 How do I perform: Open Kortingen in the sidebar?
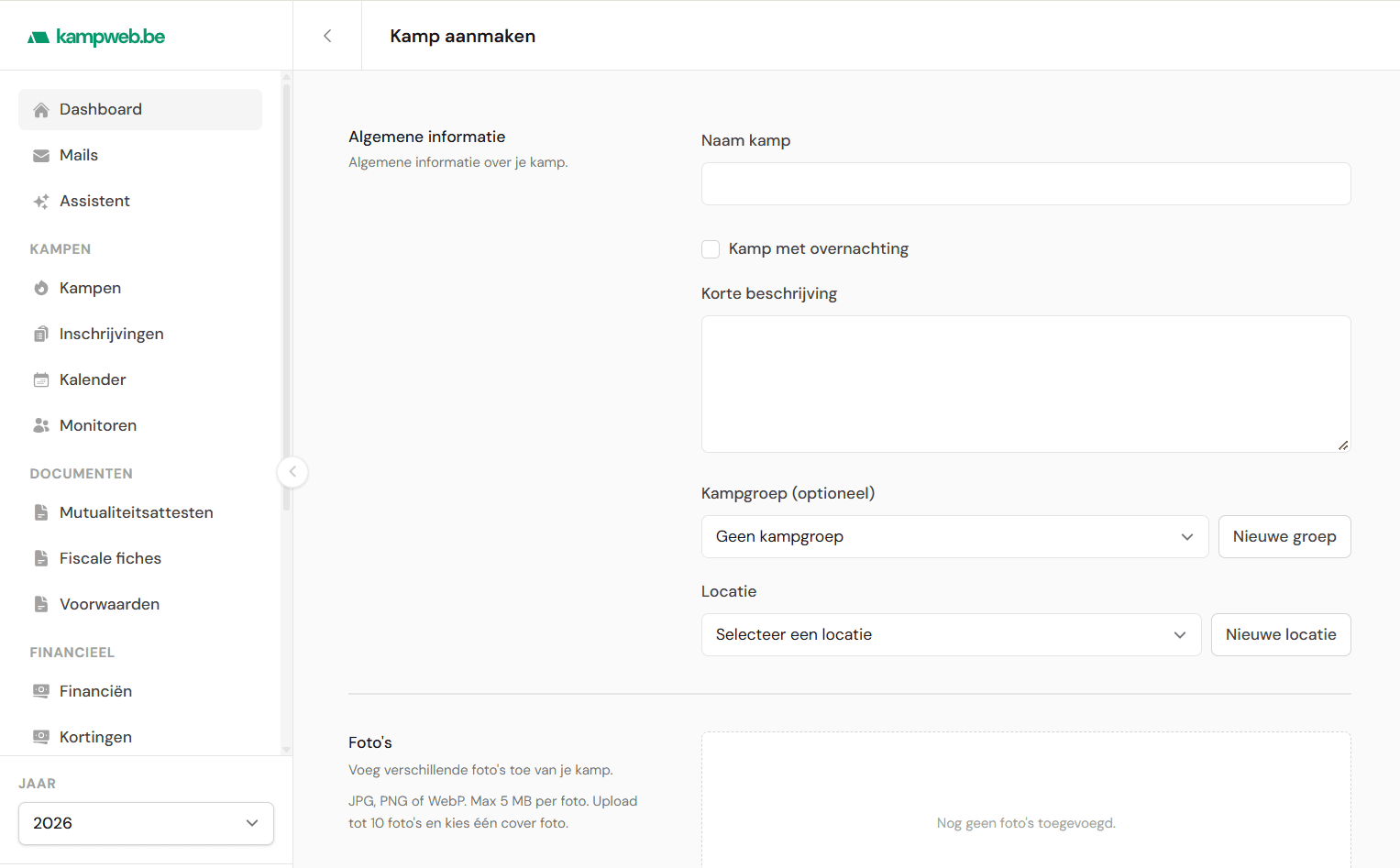(140, 737)
